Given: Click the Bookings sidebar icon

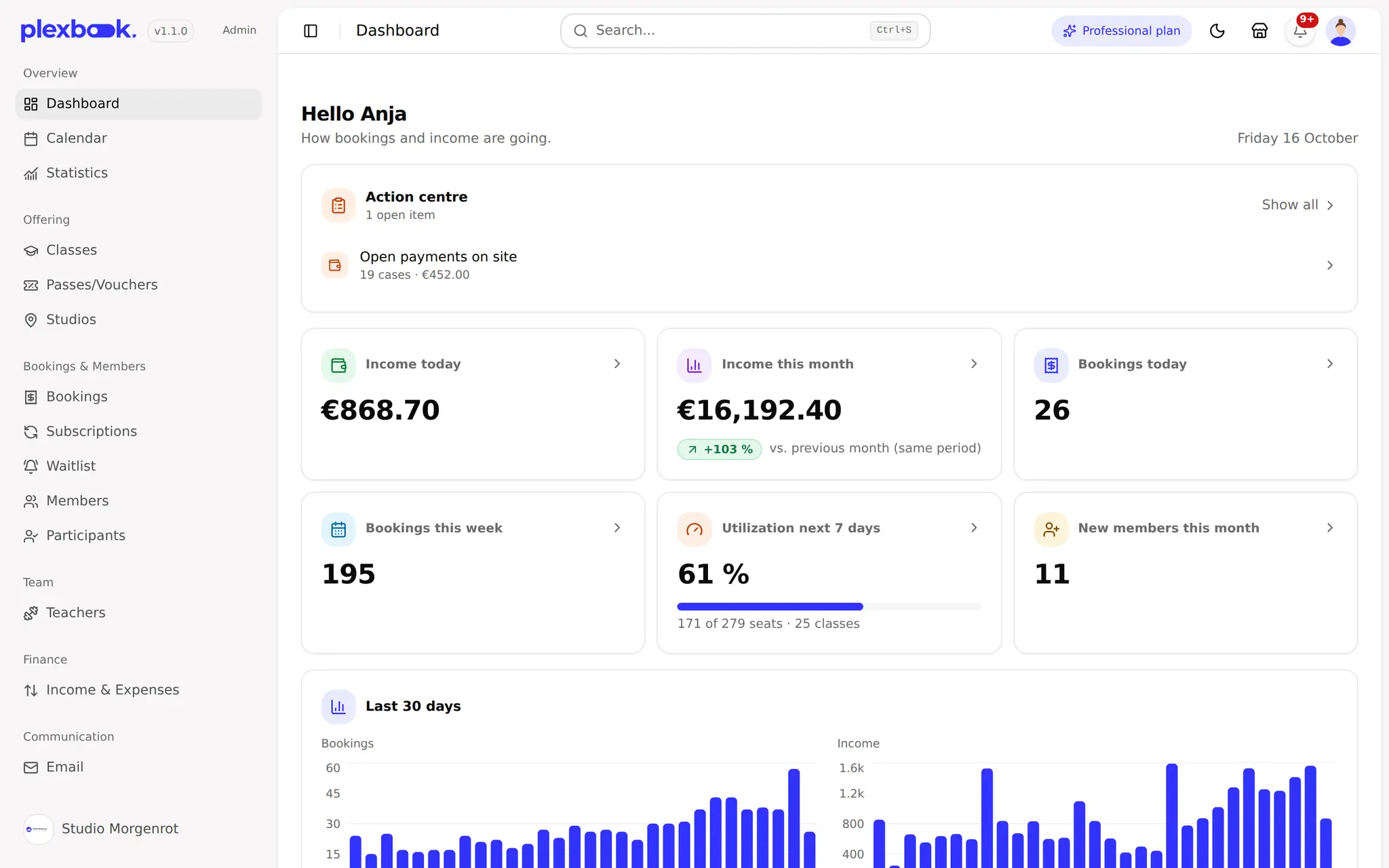Looking at the screenshot, I should pyautogui.click(x=31, y=397).
